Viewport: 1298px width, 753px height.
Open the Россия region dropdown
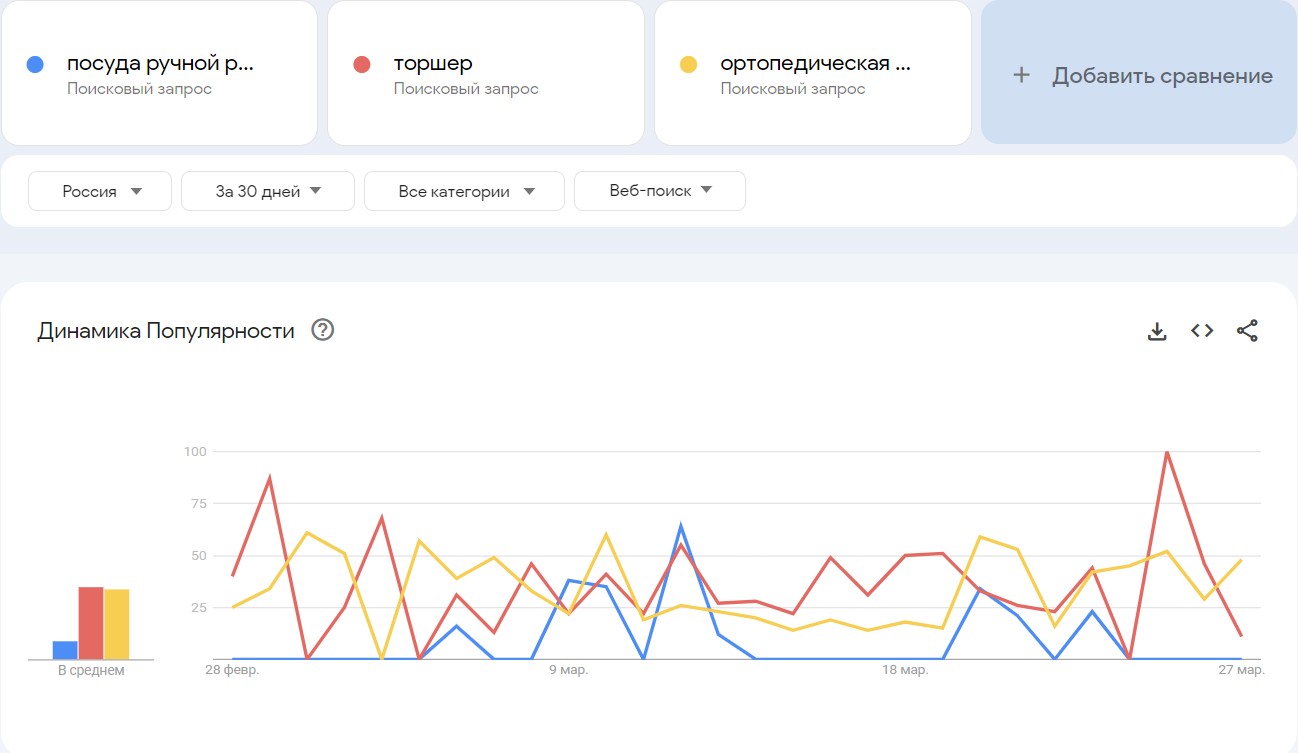[100, 191]
